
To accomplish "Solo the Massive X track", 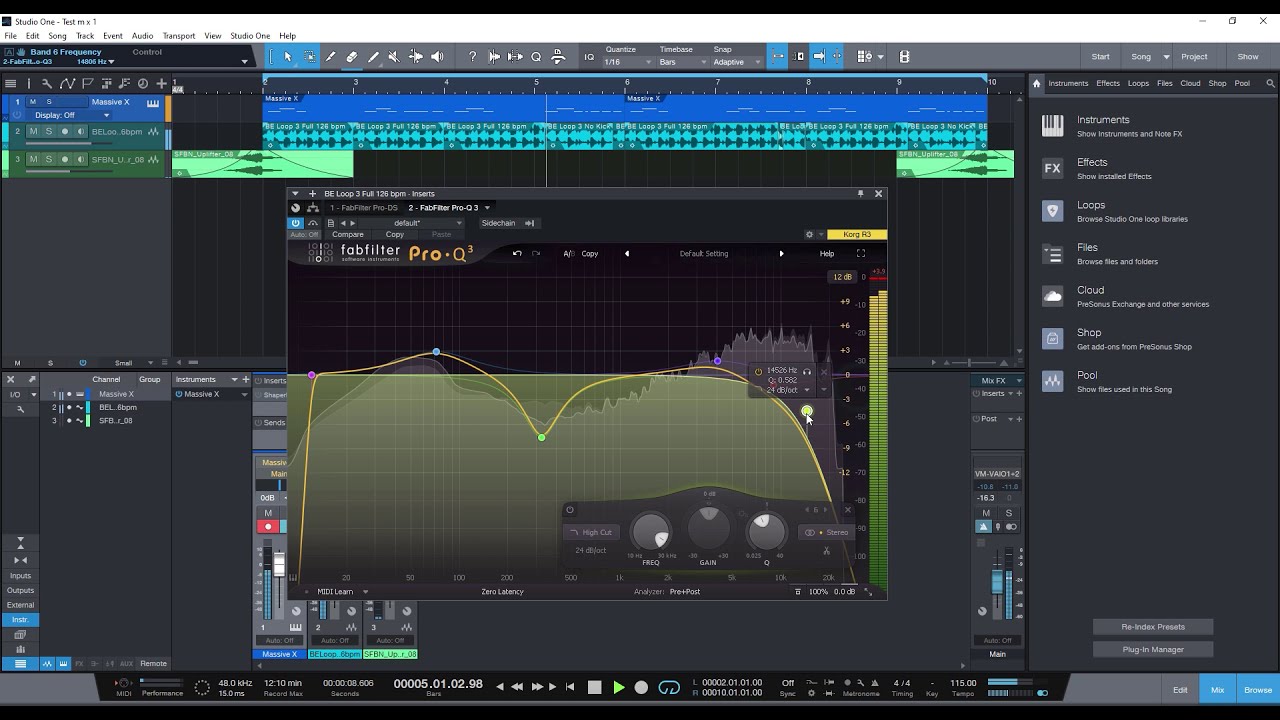I will (x=48, y=102).
